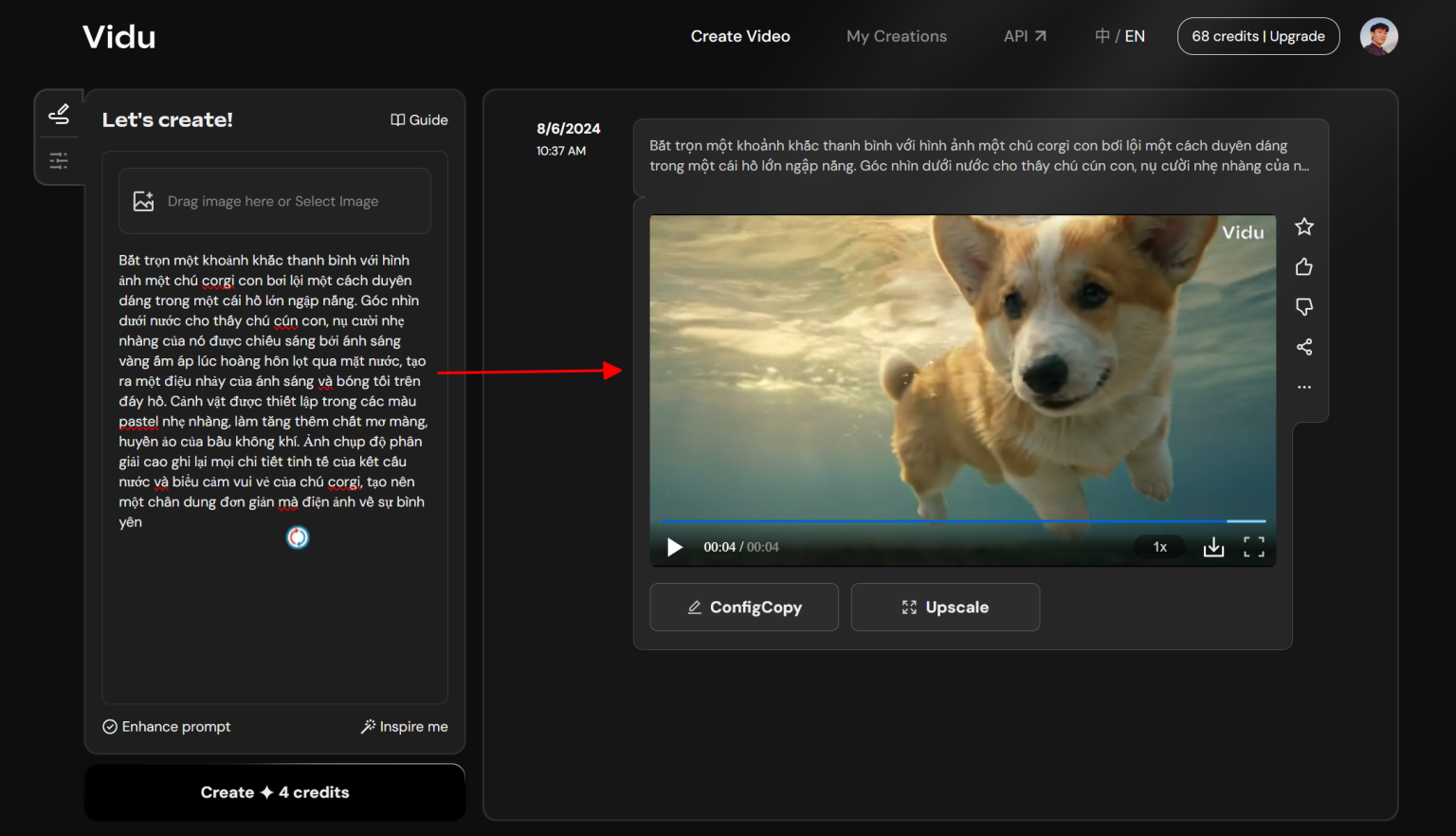Screen dimensions: 1456x836
Task: Open the image upload selector
Action: (x=274, y=200)
